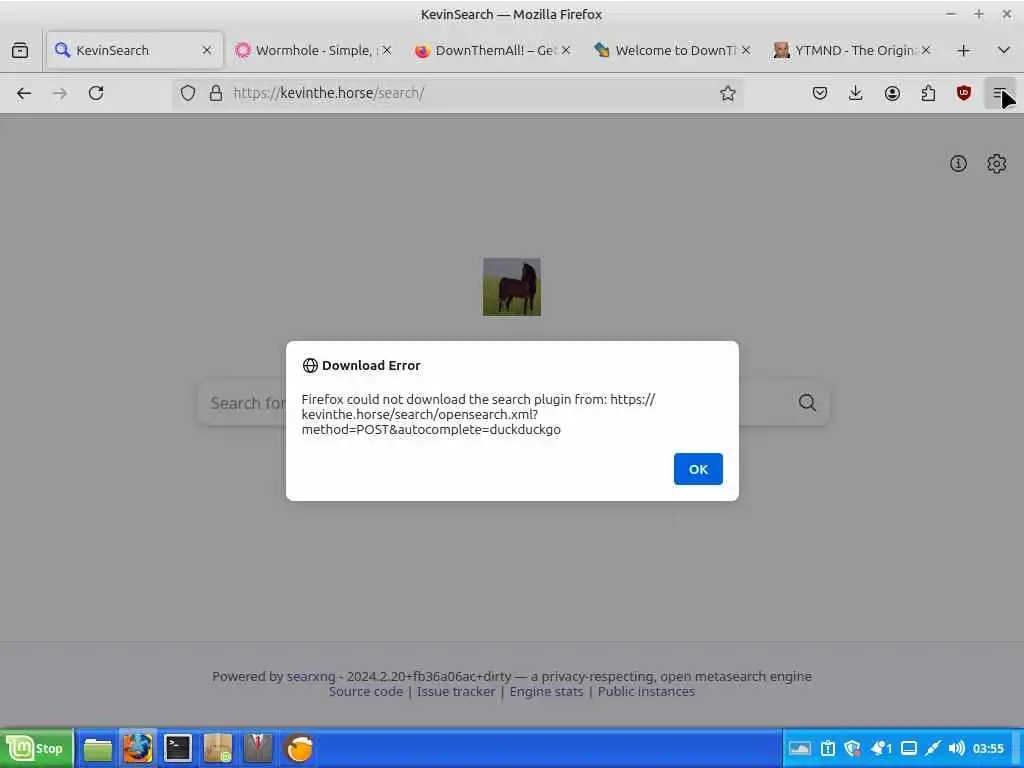Screen dimensions: 1024x768
Task: Open security shield tray icon
Action: click(852, 748)
